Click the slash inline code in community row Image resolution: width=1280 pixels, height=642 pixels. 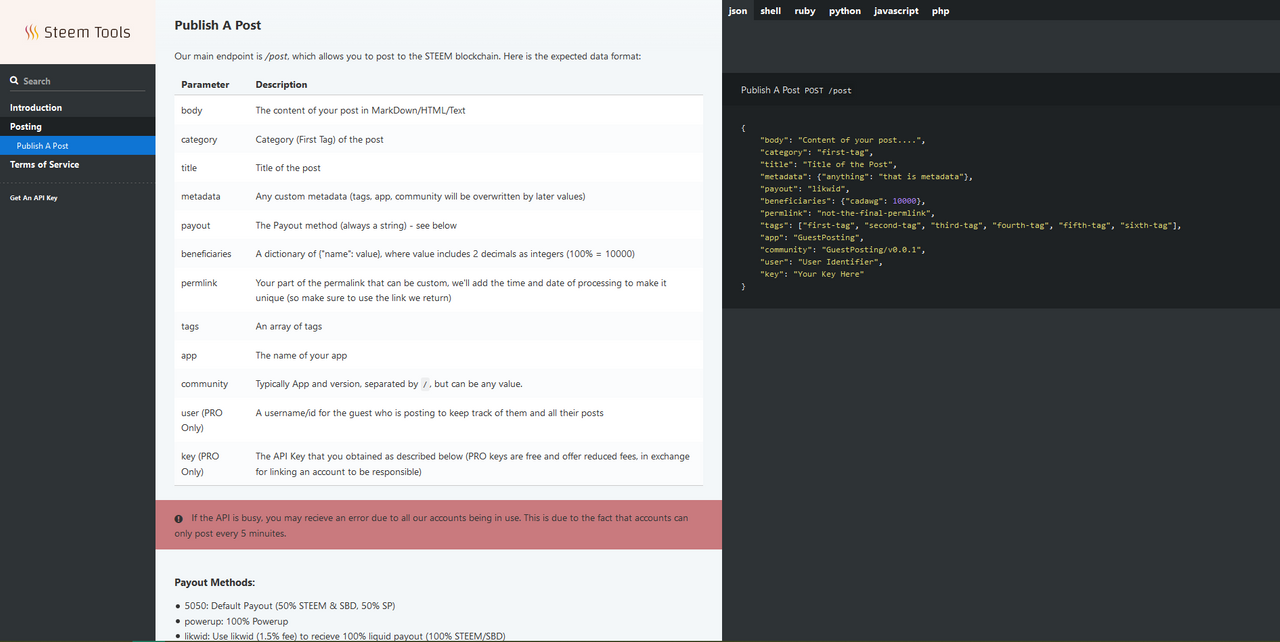[426, 384]
